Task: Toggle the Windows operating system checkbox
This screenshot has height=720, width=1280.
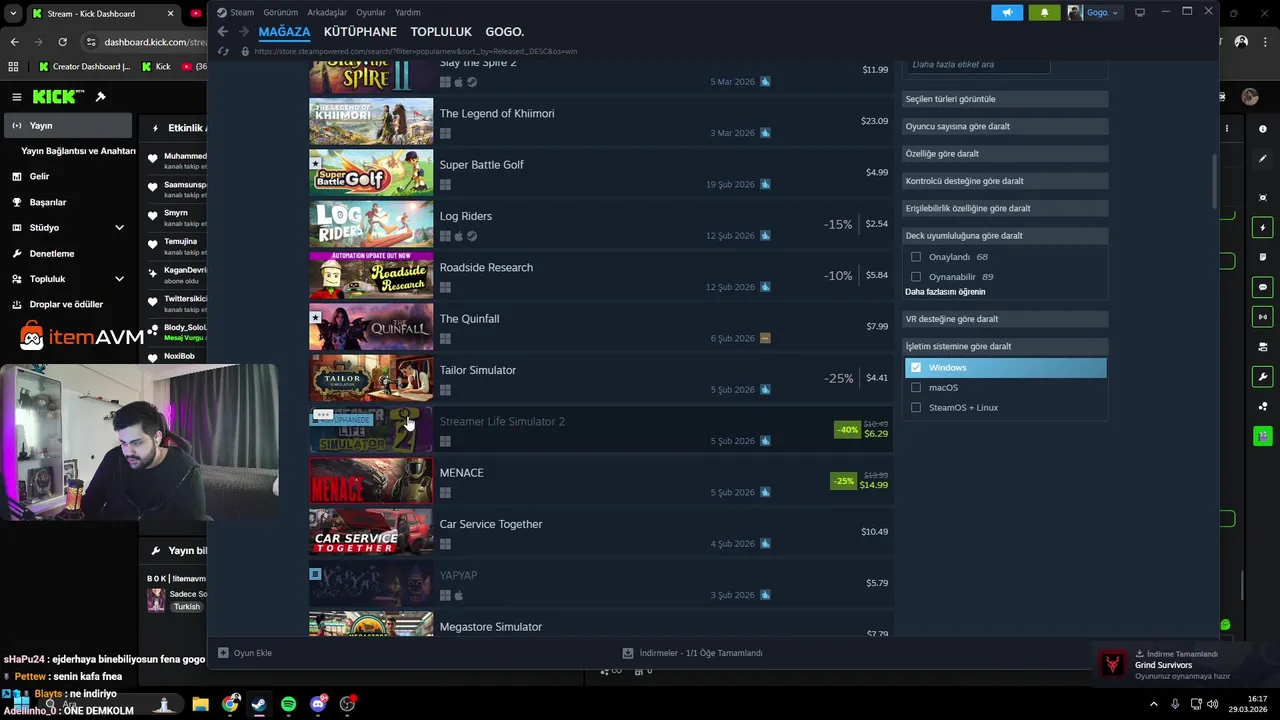Action: [x=916, y=367]
